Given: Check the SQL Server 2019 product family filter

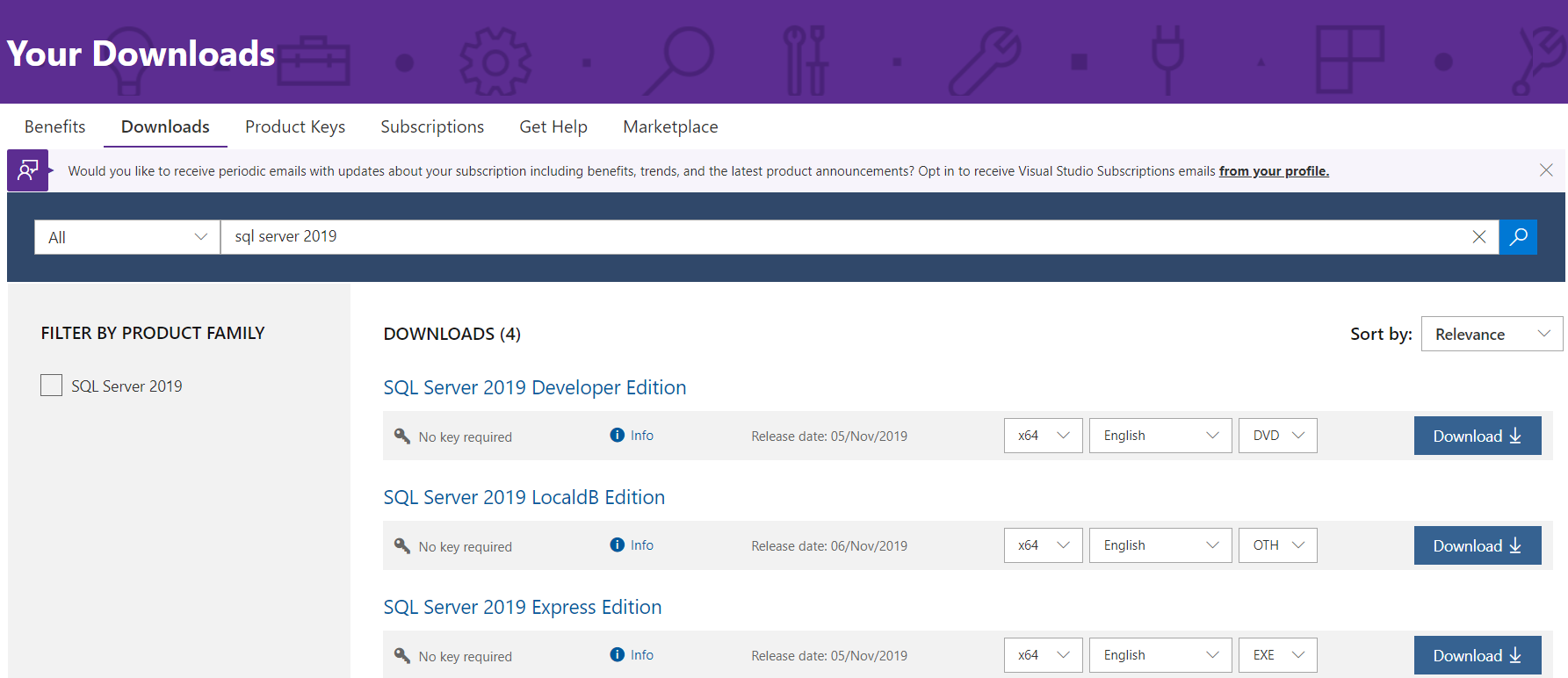Looking at the screenshot, I should [52, 386].
